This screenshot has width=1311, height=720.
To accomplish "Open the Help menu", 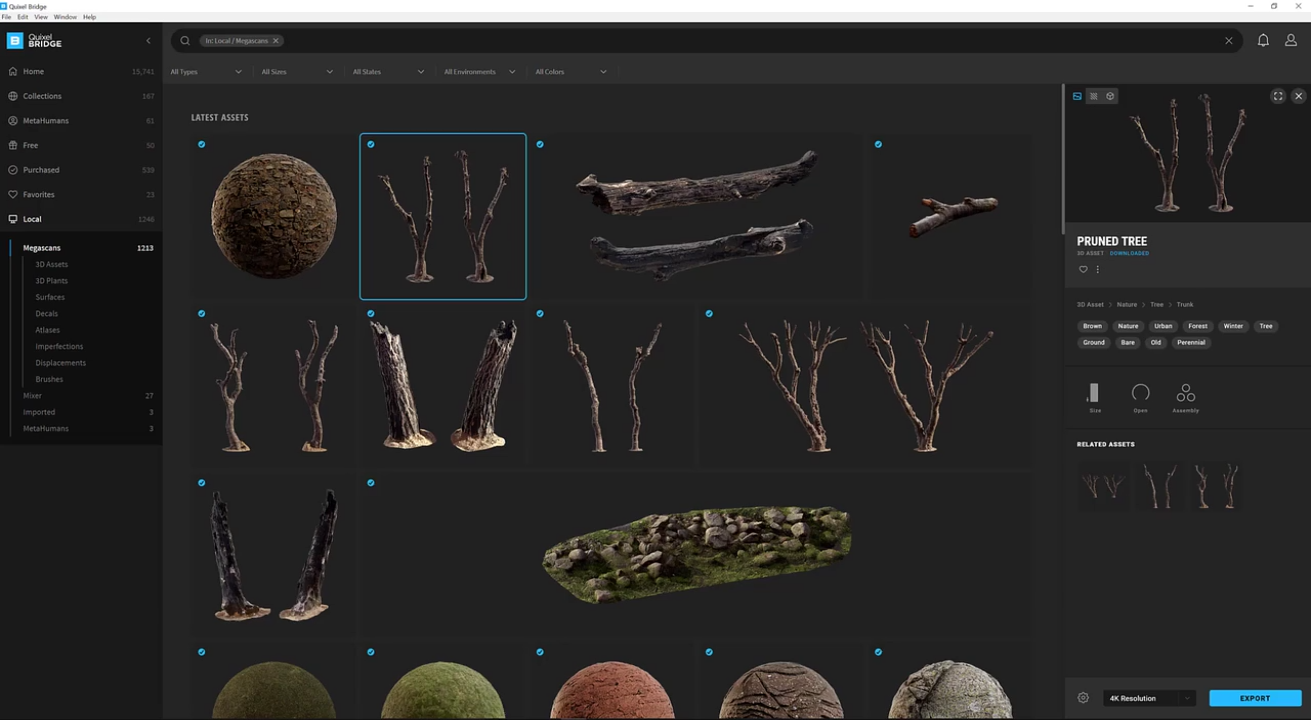I will click(89, 17).
